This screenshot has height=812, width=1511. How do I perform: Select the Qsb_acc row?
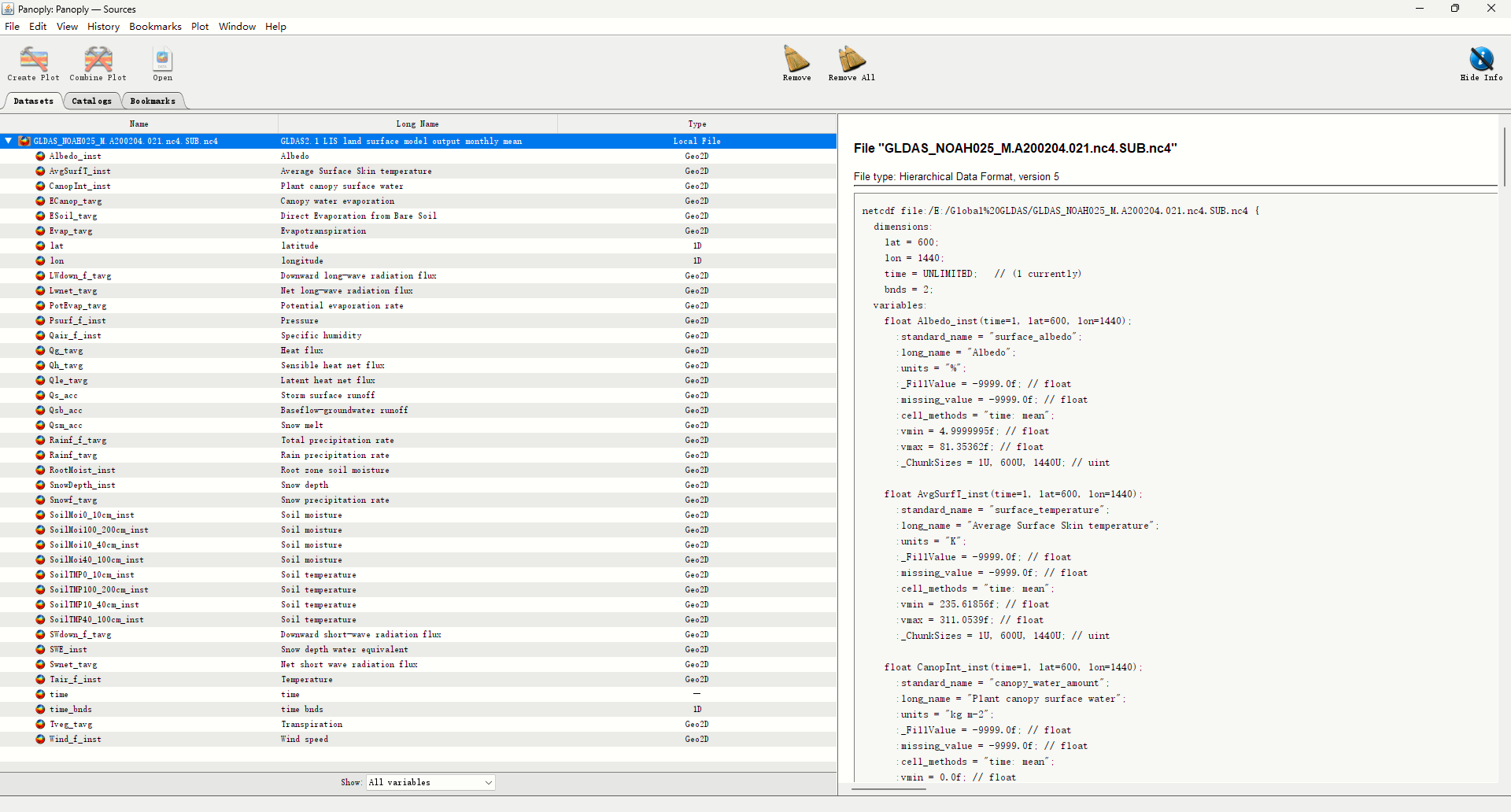418,410
